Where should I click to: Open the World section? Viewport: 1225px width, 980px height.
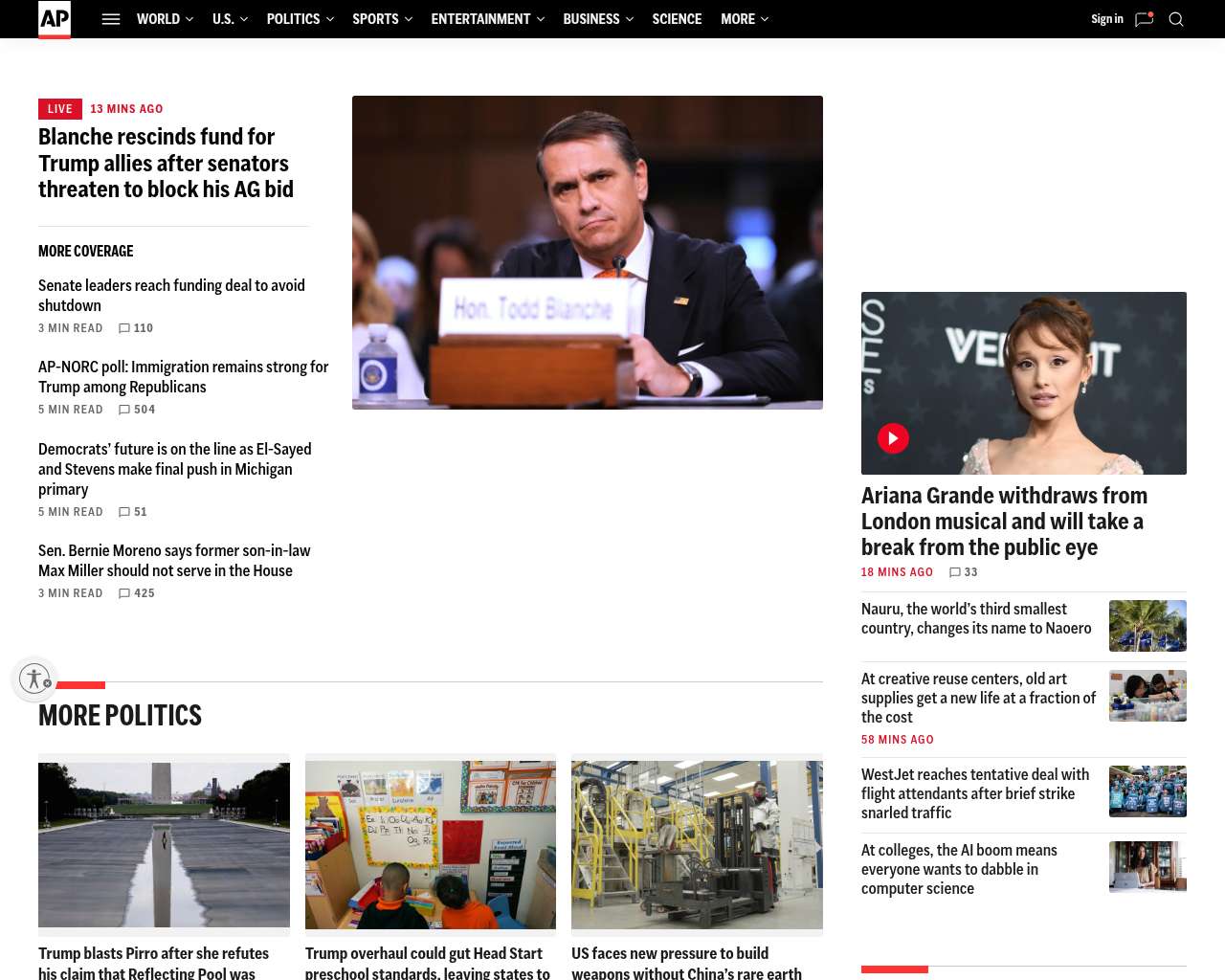click(158, 19)
